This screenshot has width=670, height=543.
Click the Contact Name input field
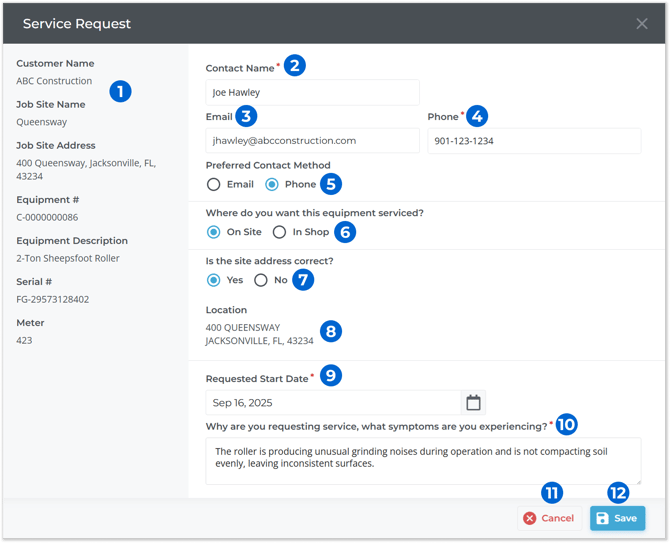click(x=312, y=93)
